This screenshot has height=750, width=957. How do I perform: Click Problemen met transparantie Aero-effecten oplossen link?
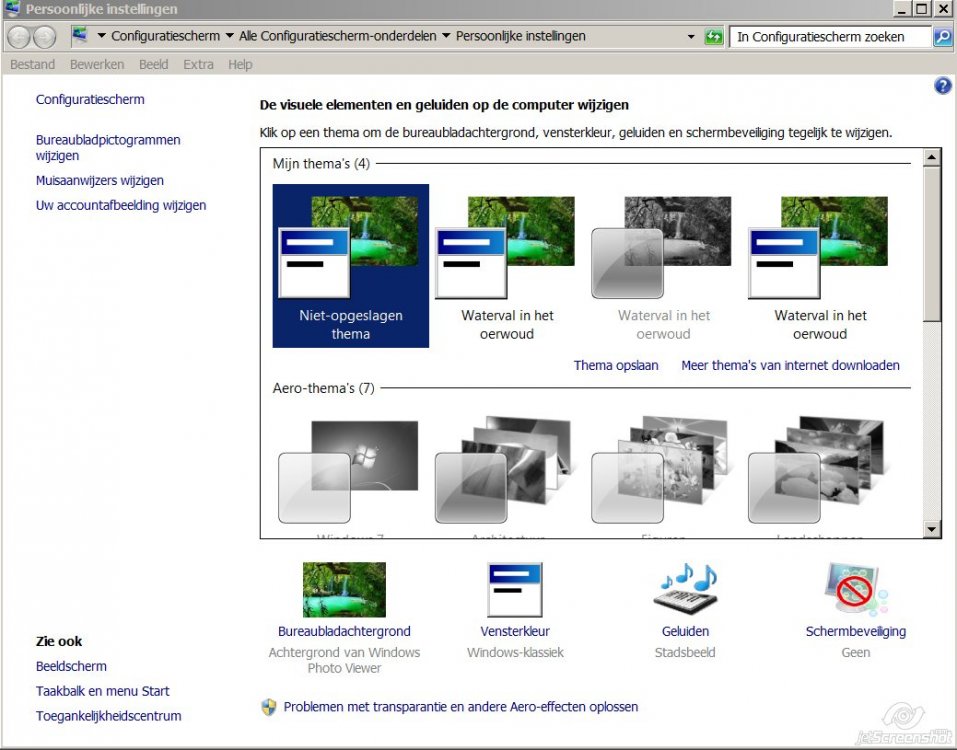point(461,707)
